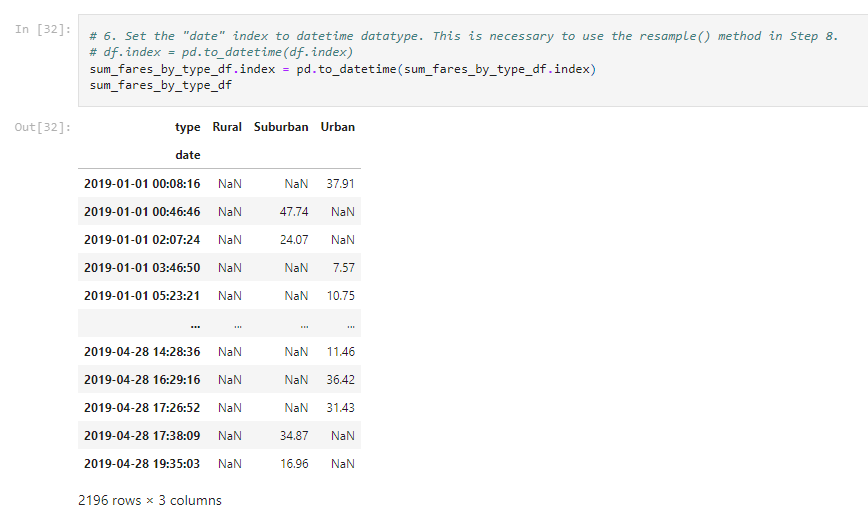Click row index 2019-01-01 00:08:16
The height and width of the screenshot is (521, 868).
pos(142,184)
